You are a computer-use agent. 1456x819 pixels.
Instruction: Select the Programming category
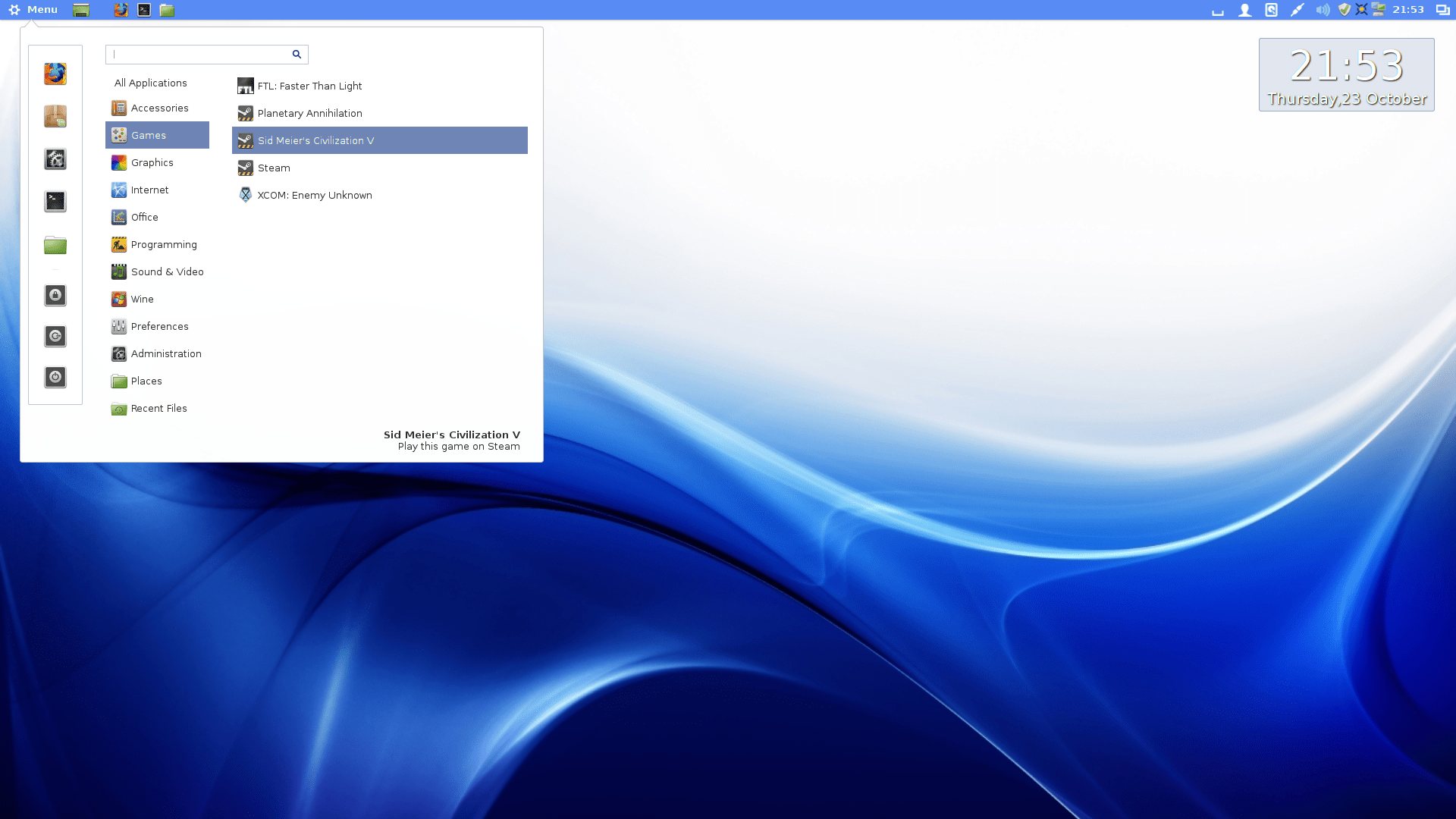click(158, 244)
